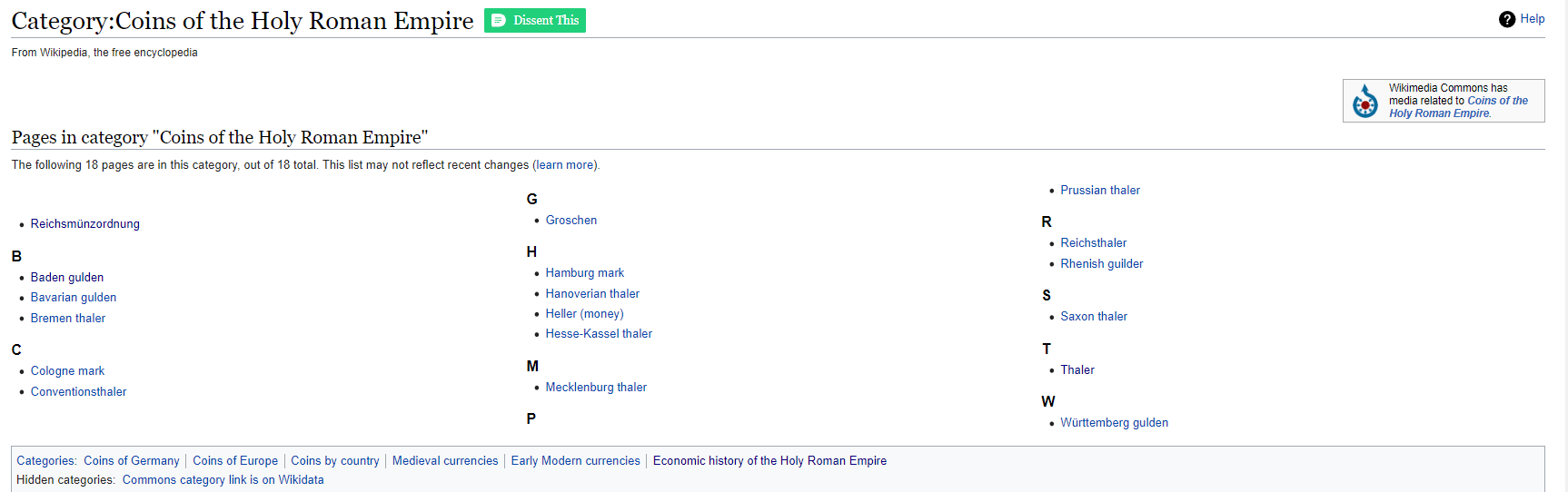Go to the Prussian thaler page
The width and height of the screenshot is (1568, 492).
tap(1099, 191)
